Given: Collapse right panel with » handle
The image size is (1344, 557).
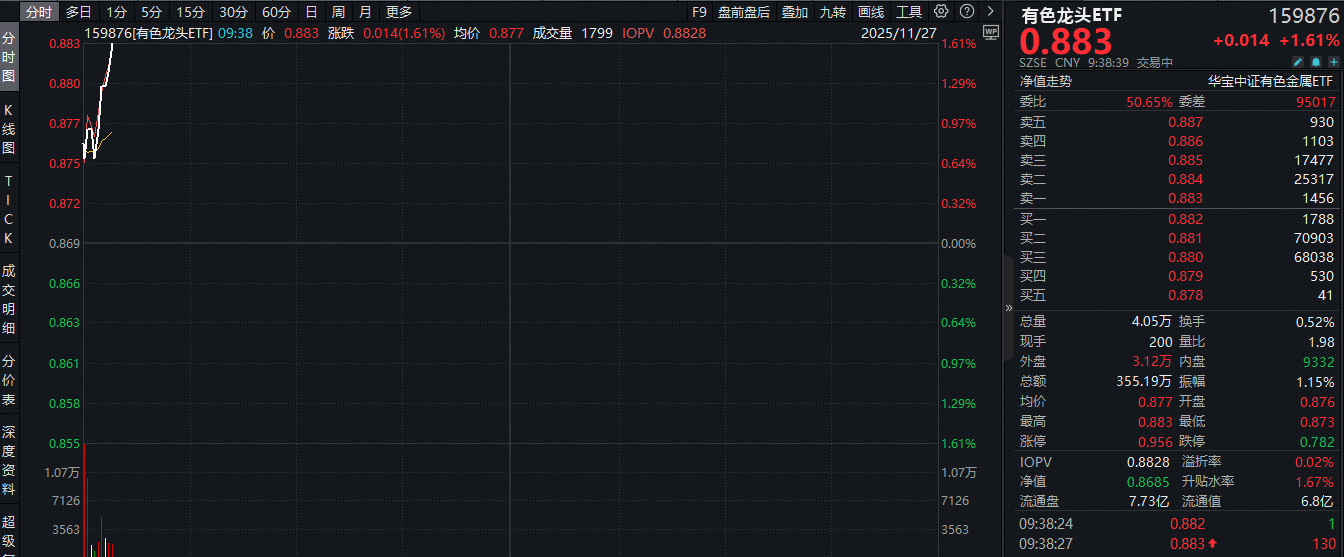Looking at the screenshot, I should pos(1009,308).
